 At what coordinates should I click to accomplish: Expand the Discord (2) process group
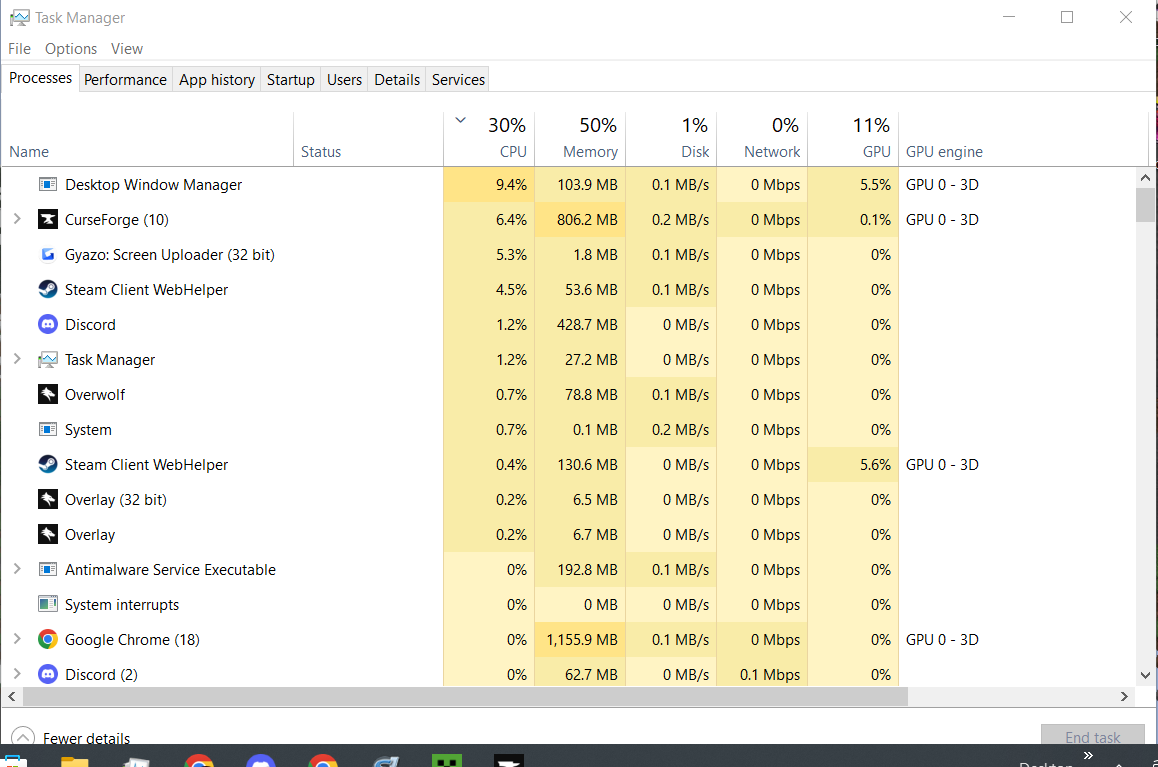[x=17, y=673]
